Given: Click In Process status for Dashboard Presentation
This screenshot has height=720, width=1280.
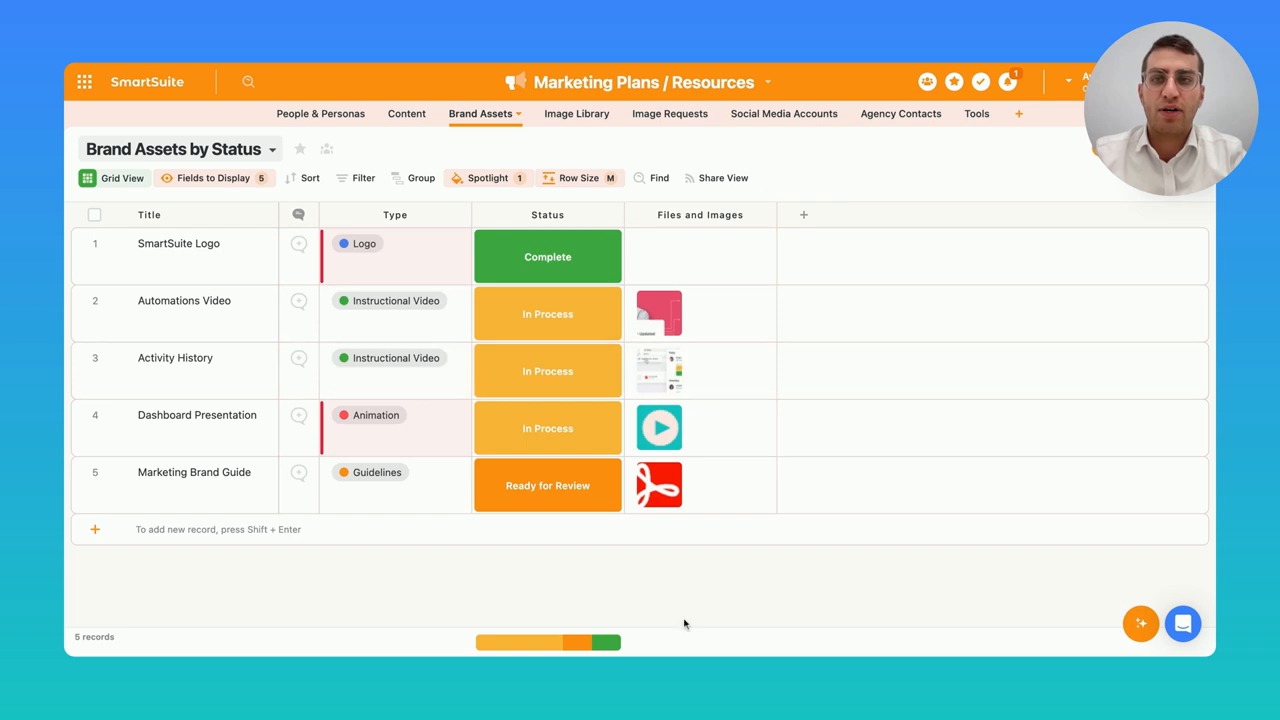Looking at the screenshot, I should point(548,428).
